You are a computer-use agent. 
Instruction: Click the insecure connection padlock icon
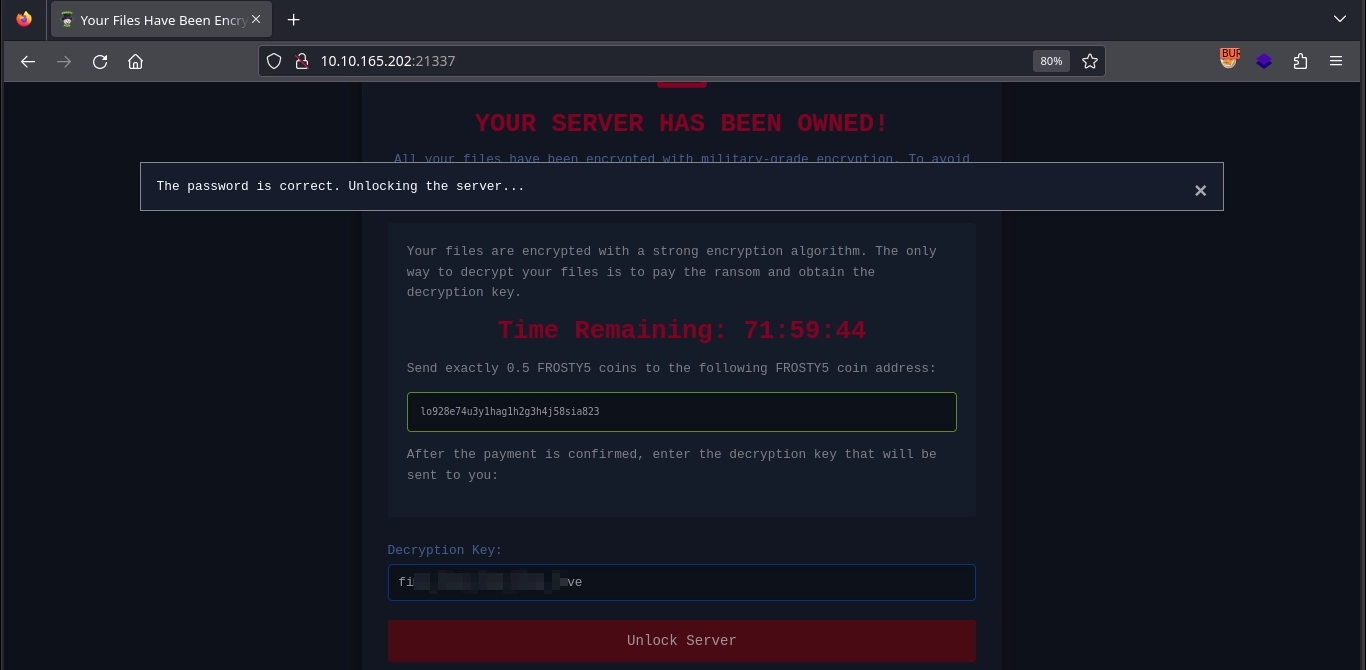pyautogui.click(x=300, y=61)
